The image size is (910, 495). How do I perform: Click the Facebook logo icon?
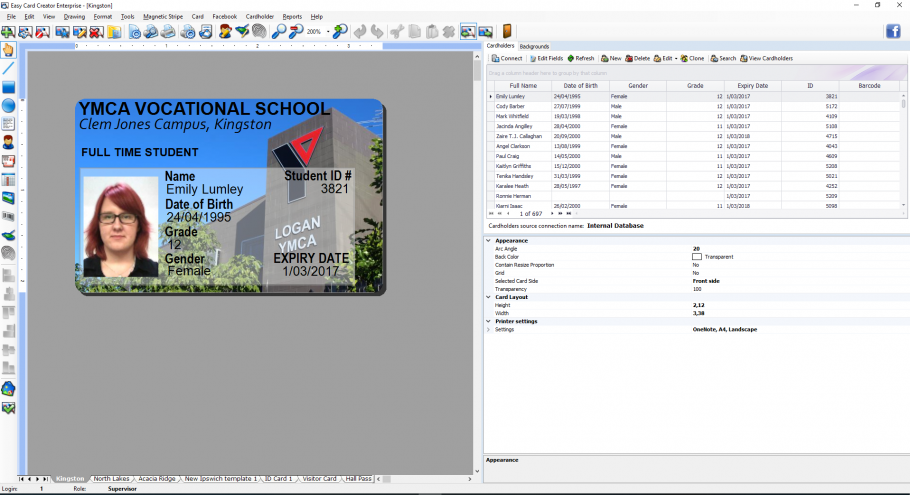(893, 31)
